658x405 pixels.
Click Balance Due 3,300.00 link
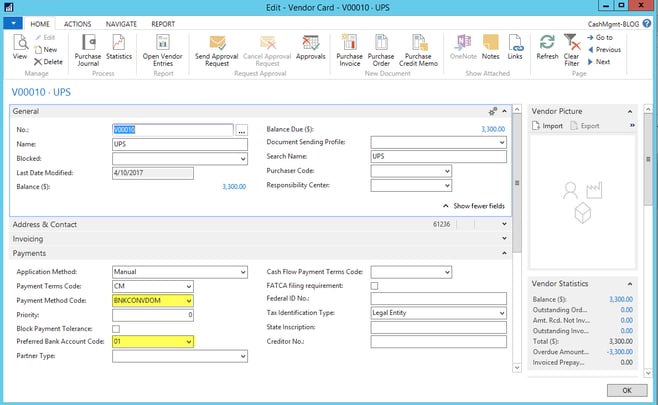[x=493, y=129]
